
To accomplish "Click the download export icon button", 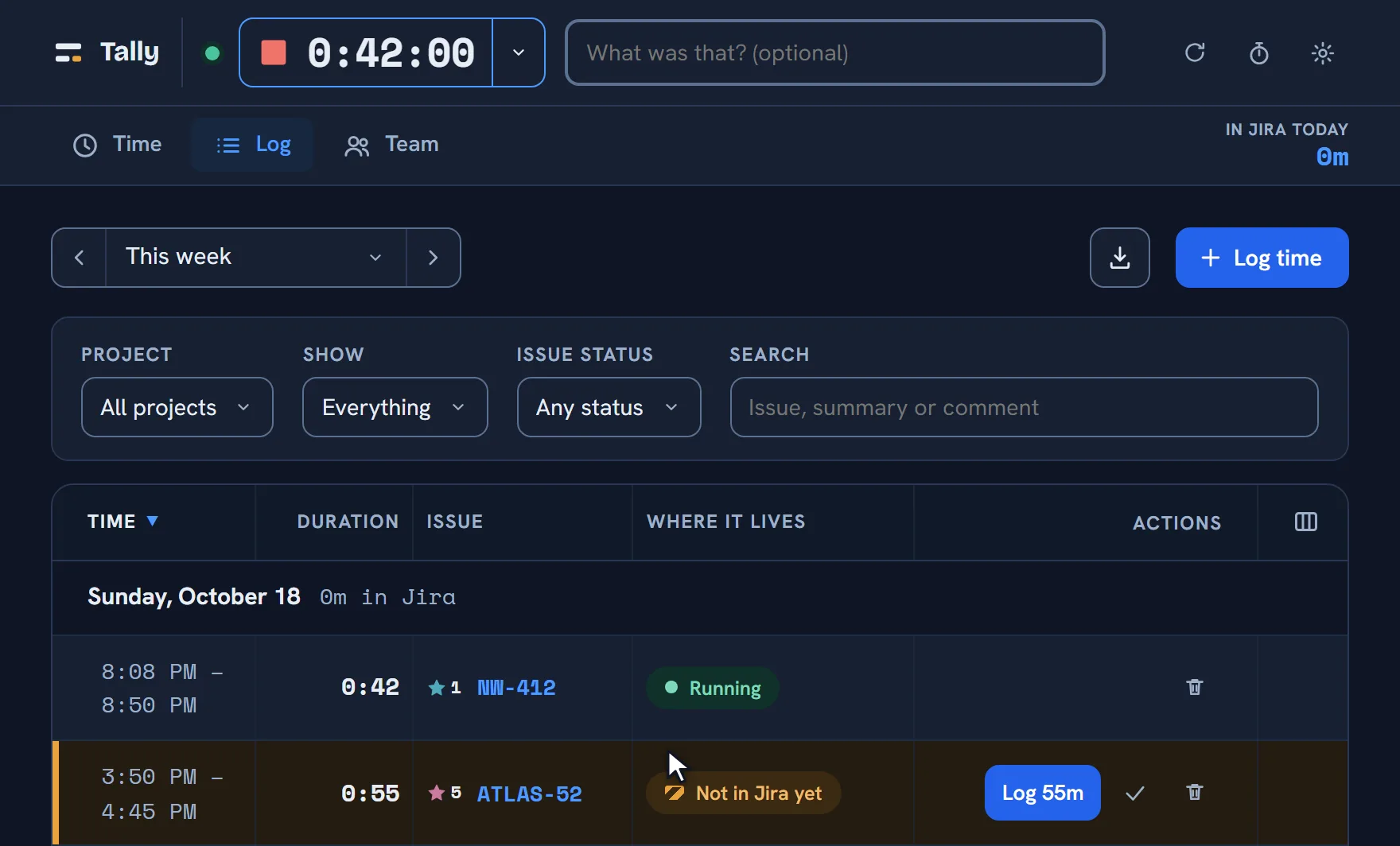I will pyautogui.click(x=1119, y=258).
